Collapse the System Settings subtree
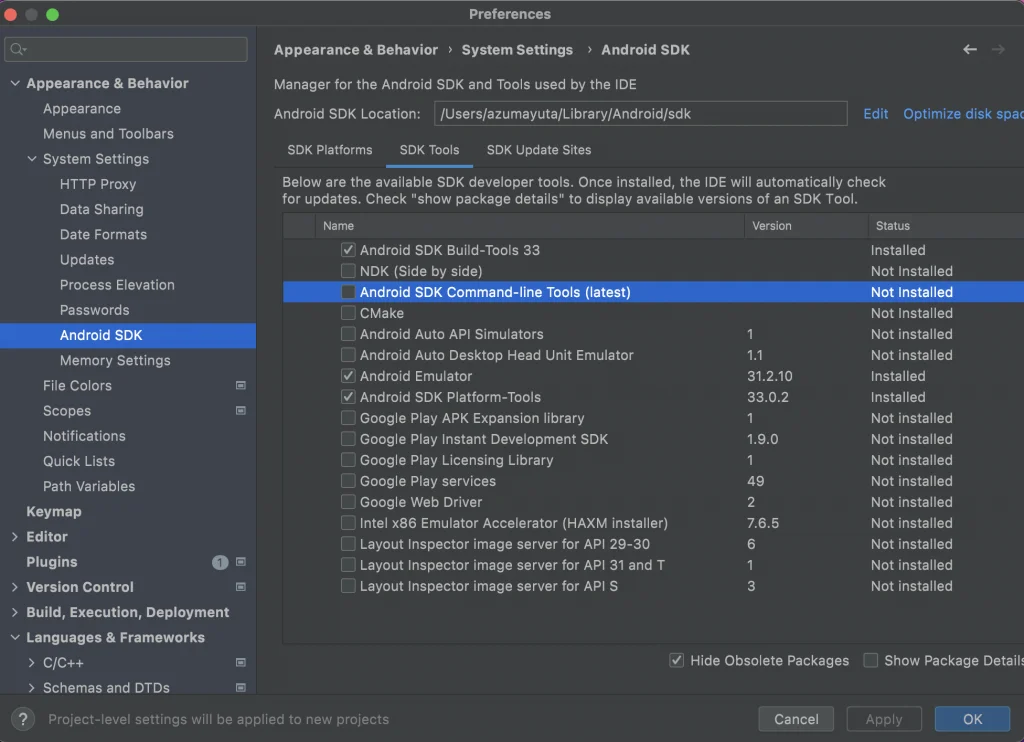 (x=31, y=159)
